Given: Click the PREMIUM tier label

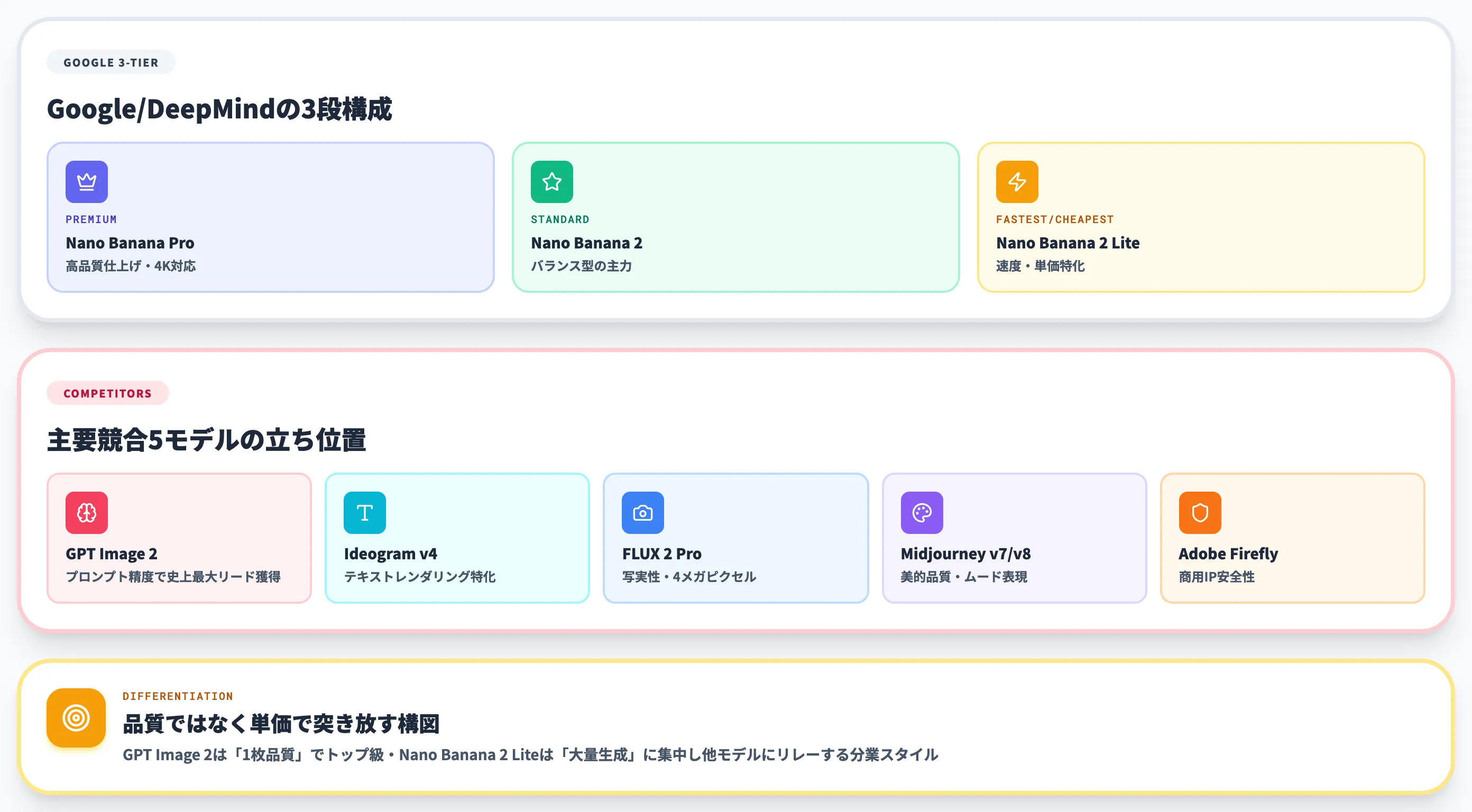Looking at the screenshot, I should [91, 219].
